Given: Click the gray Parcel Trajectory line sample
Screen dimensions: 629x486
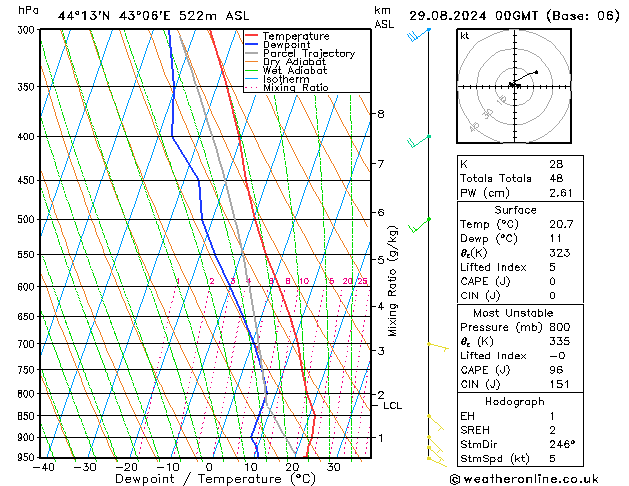Looking at the screenshot, I should click(x=251, y=53).
